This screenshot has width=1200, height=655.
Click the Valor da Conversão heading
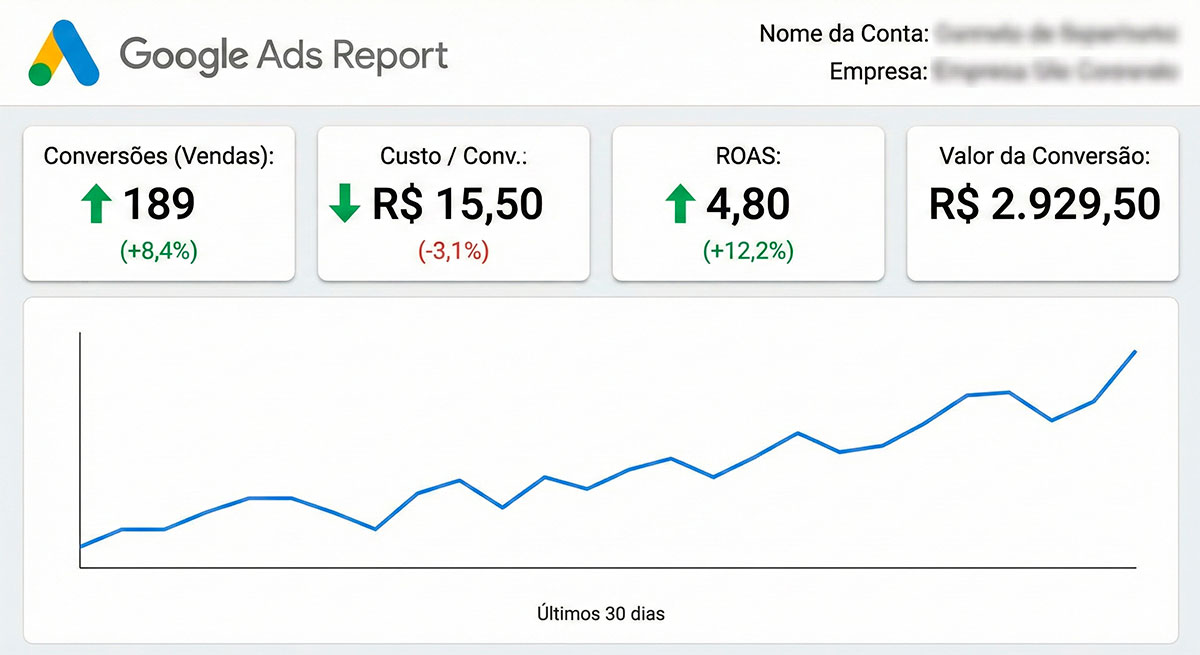click(x=1044, y=155)
